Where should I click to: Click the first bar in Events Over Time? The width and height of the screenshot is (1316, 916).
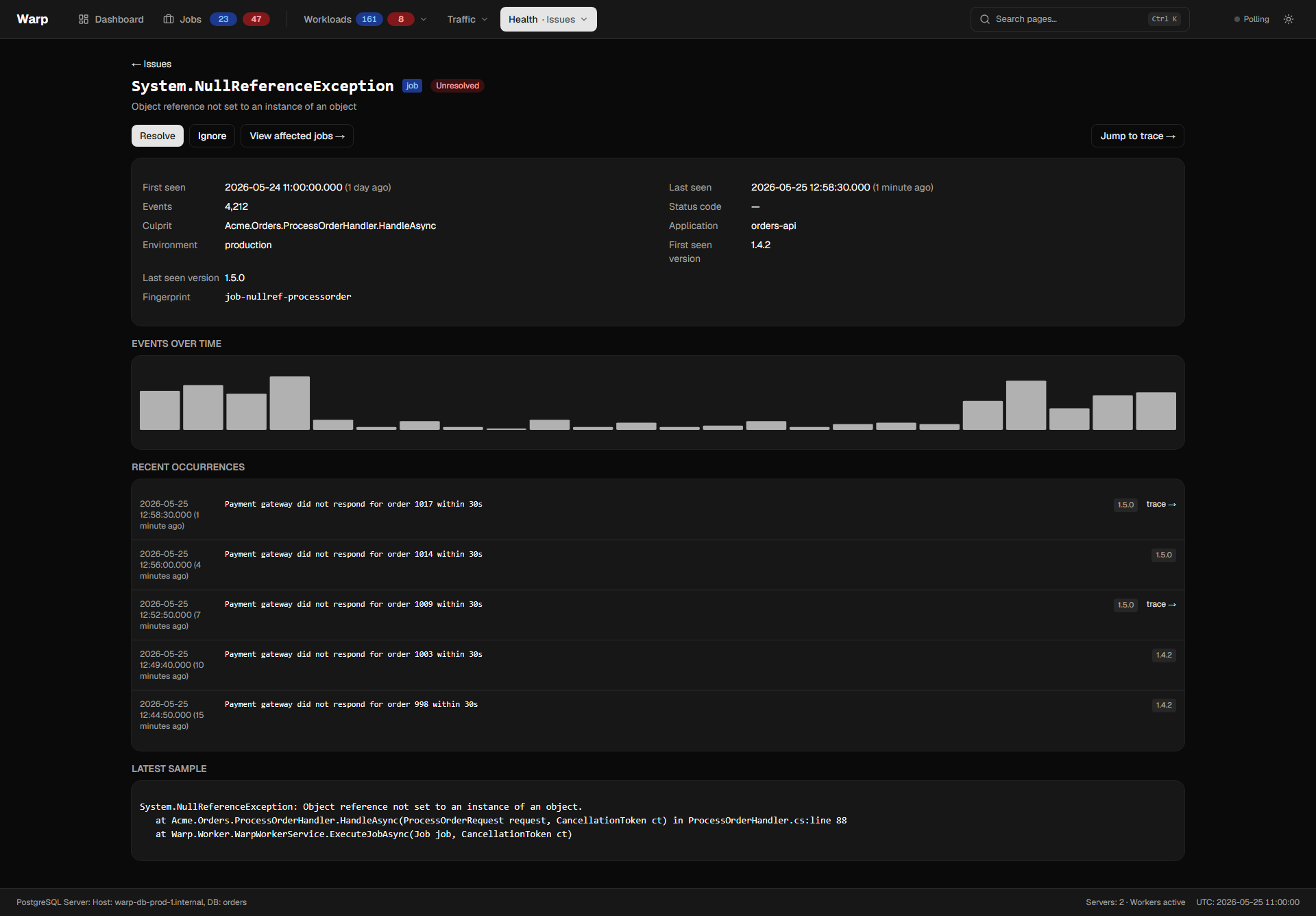pos(160,410)
